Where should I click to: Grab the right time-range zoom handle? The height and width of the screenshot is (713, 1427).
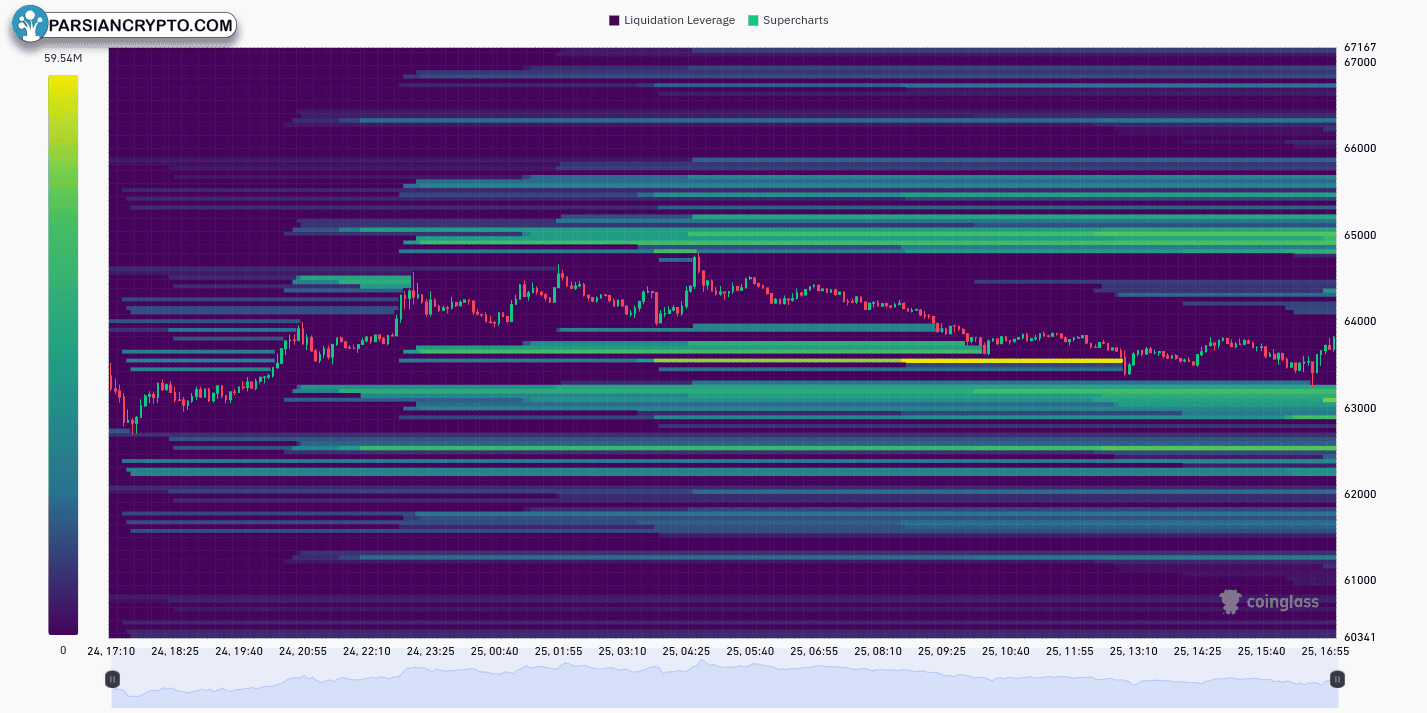coord(1336,680)
